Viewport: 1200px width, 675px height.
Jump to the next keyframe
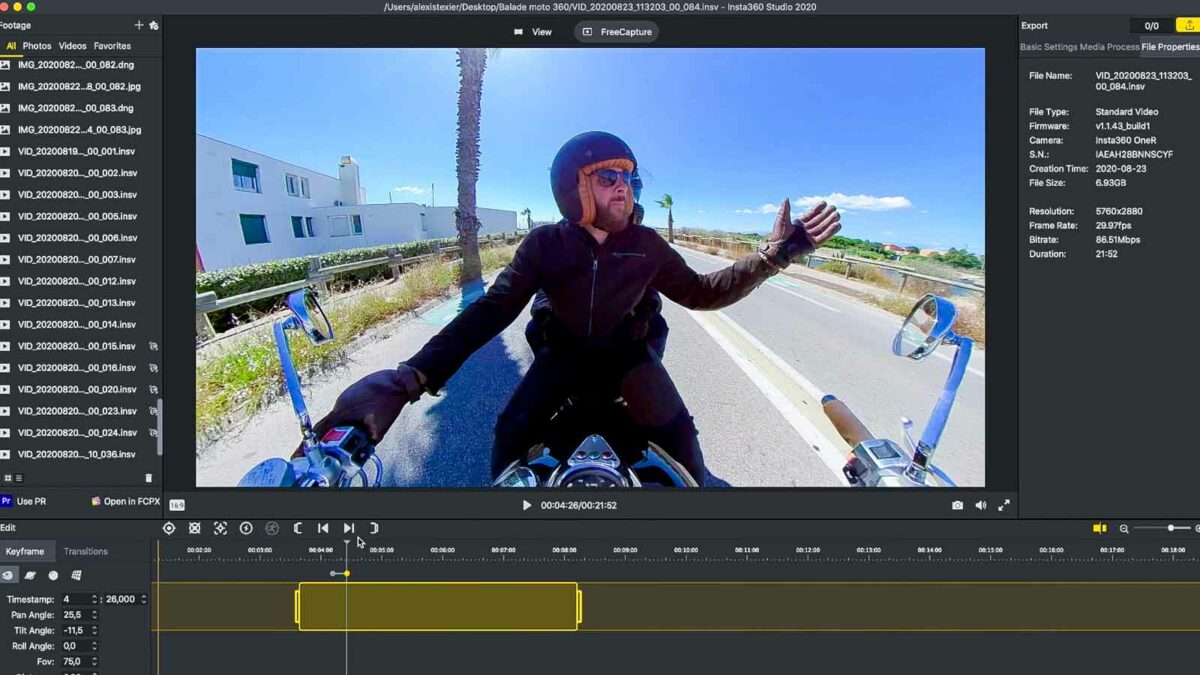348,527
